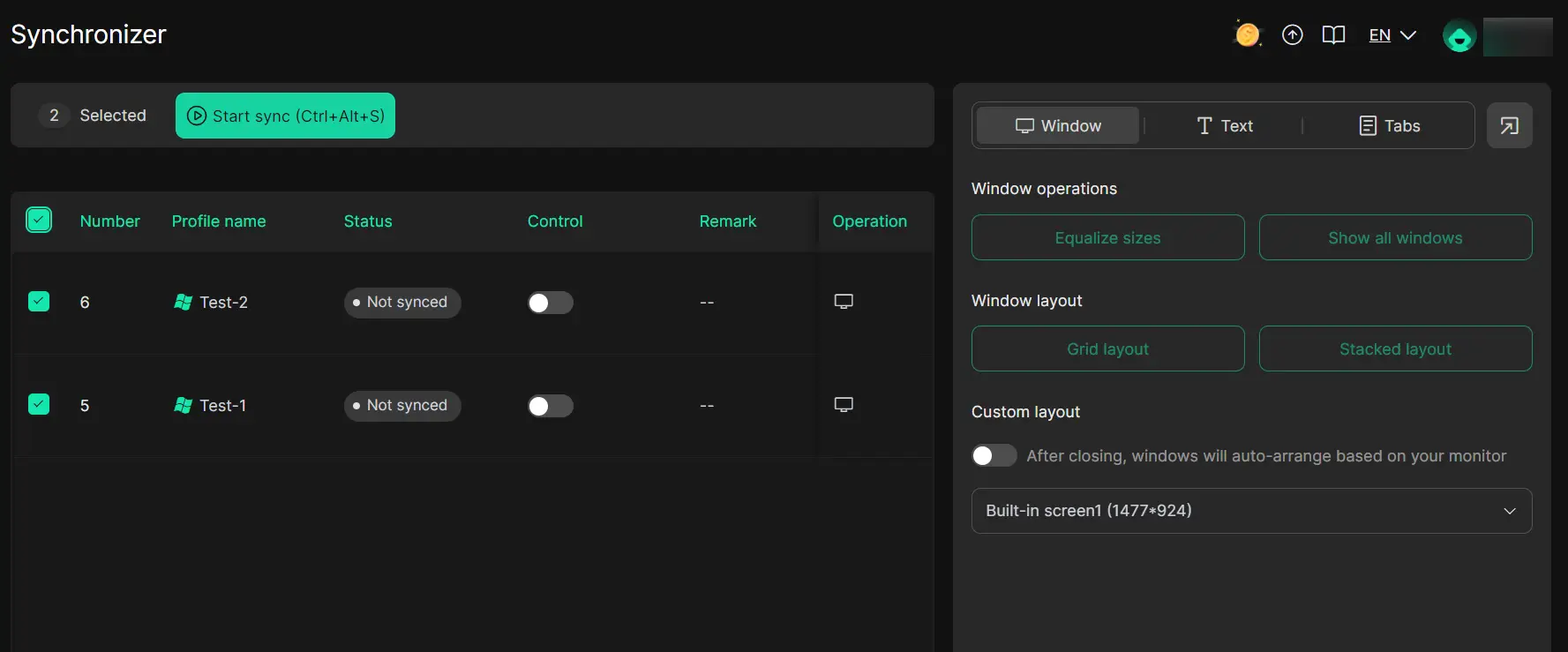Click the upload arrow circle icon
Image resolution: width=1568 pixels, height=652 pixels.
[x=1292, y=35]
